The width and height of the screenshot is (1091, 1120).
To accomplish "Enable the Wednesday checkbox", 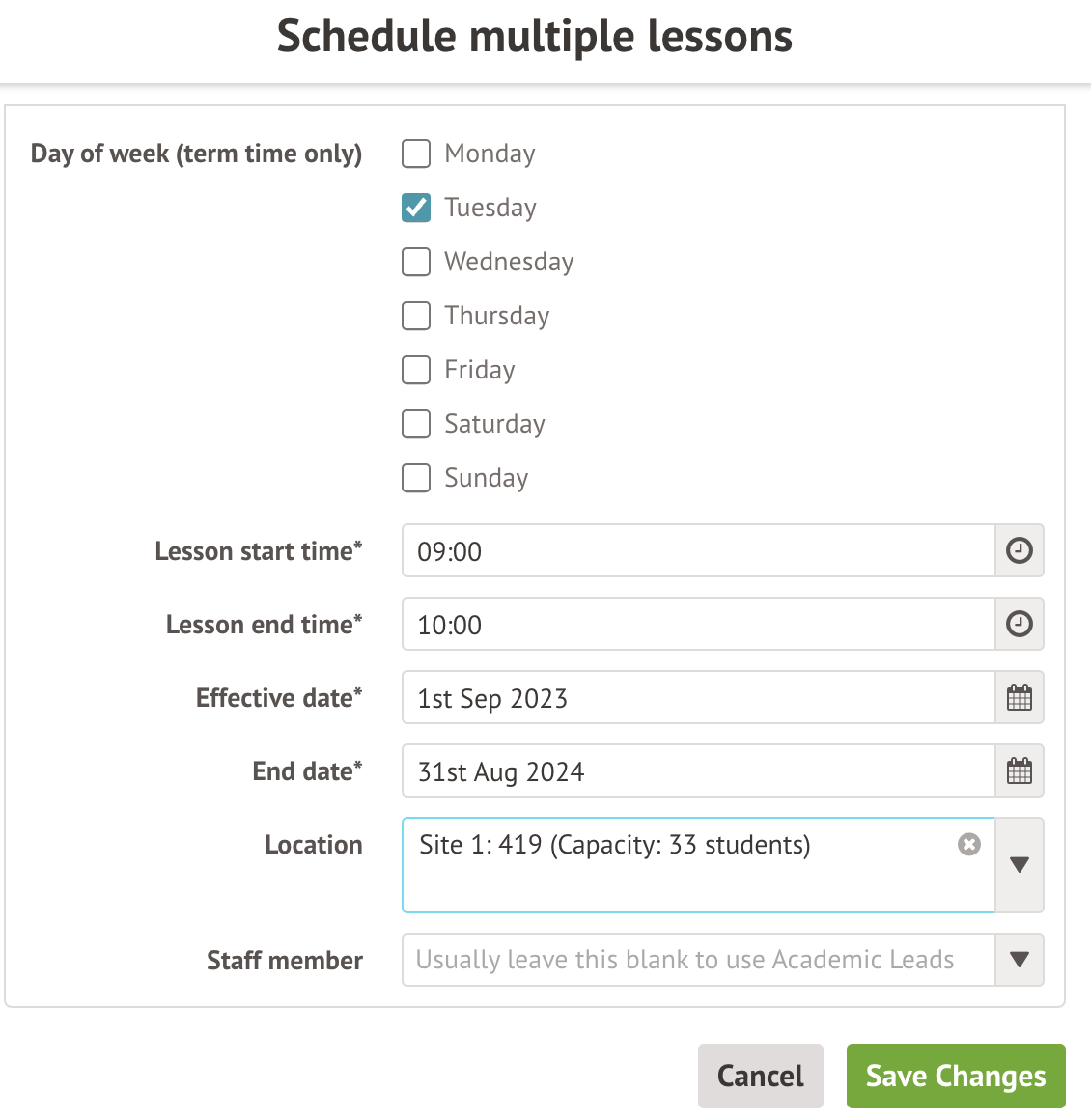I will click(416, 262).
